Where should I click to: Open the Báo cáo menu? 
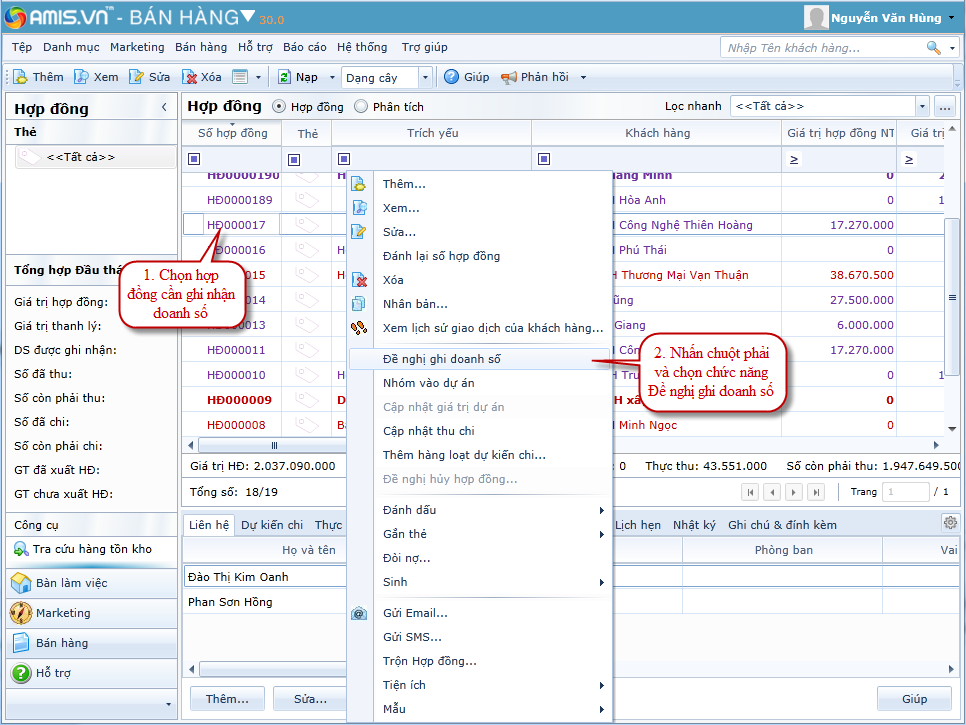pos(304,47)
